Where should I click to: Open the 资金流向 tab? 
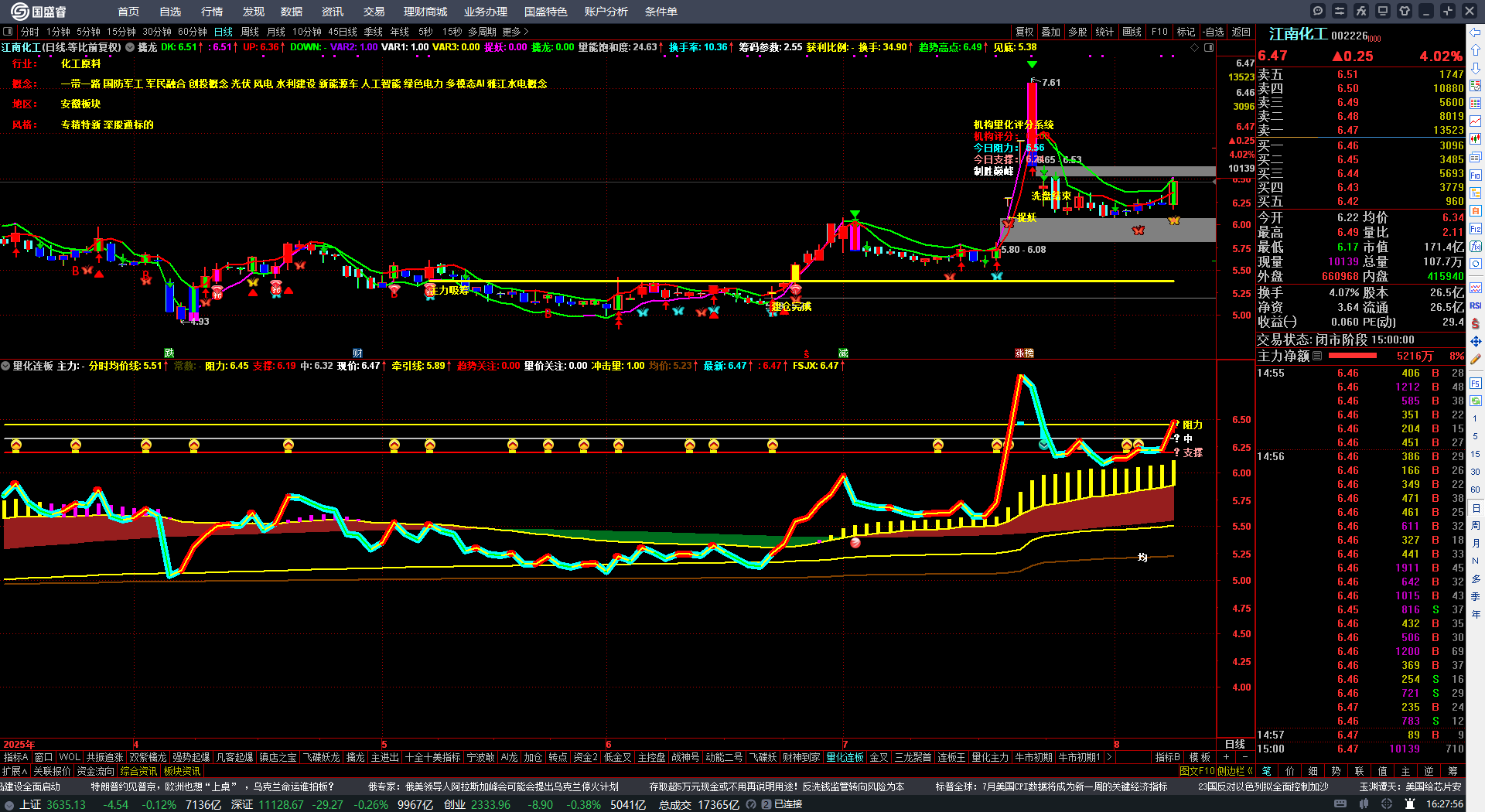pyautogui.click(x=95, y=771)
